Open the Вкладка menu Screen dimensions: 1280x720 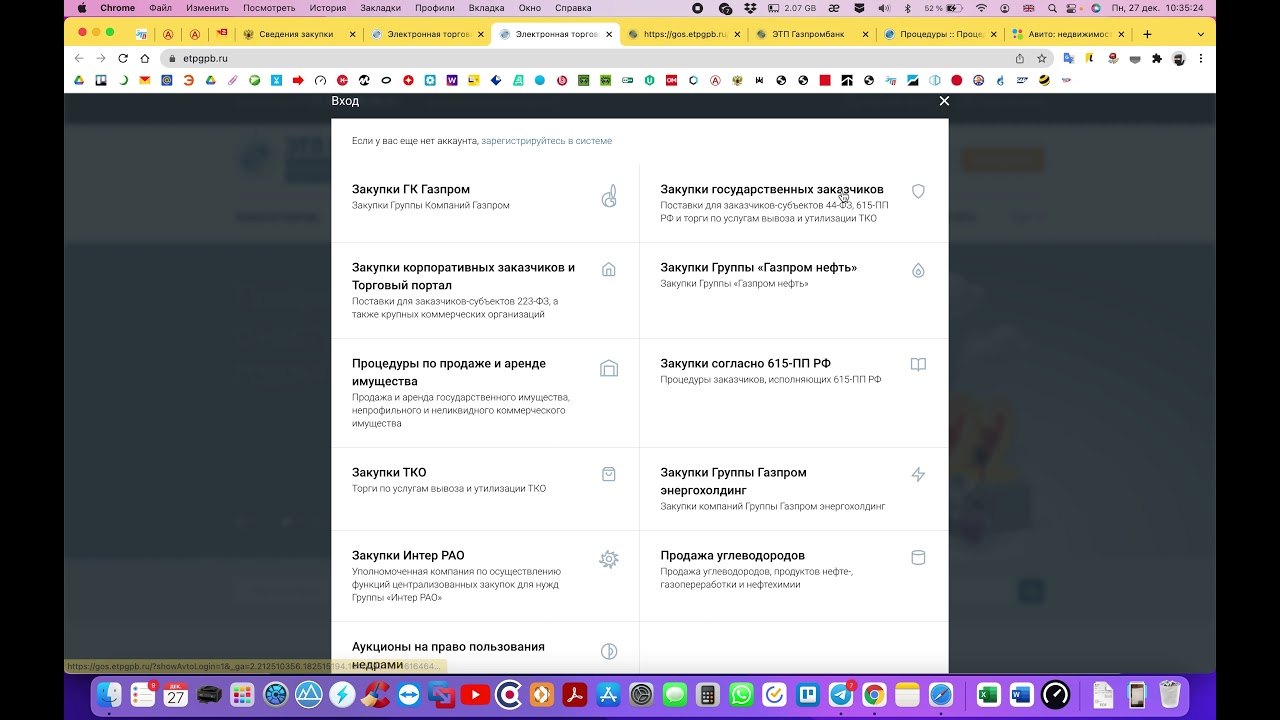point(486,8)
